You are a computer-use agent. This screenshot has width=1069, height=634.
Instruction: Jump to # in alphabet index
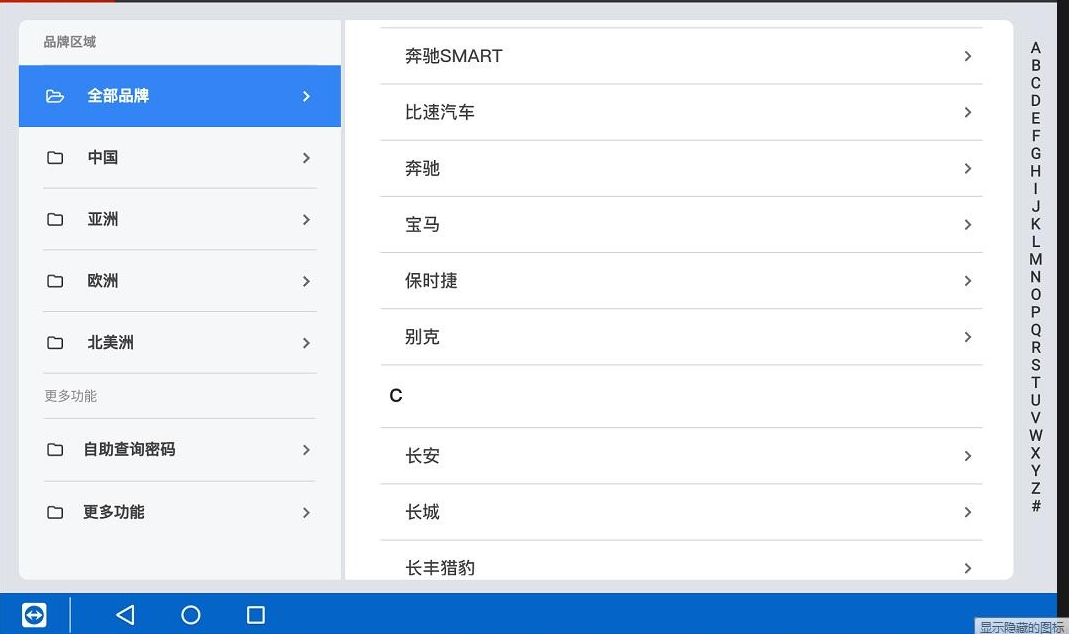[x=1035, y=506]
